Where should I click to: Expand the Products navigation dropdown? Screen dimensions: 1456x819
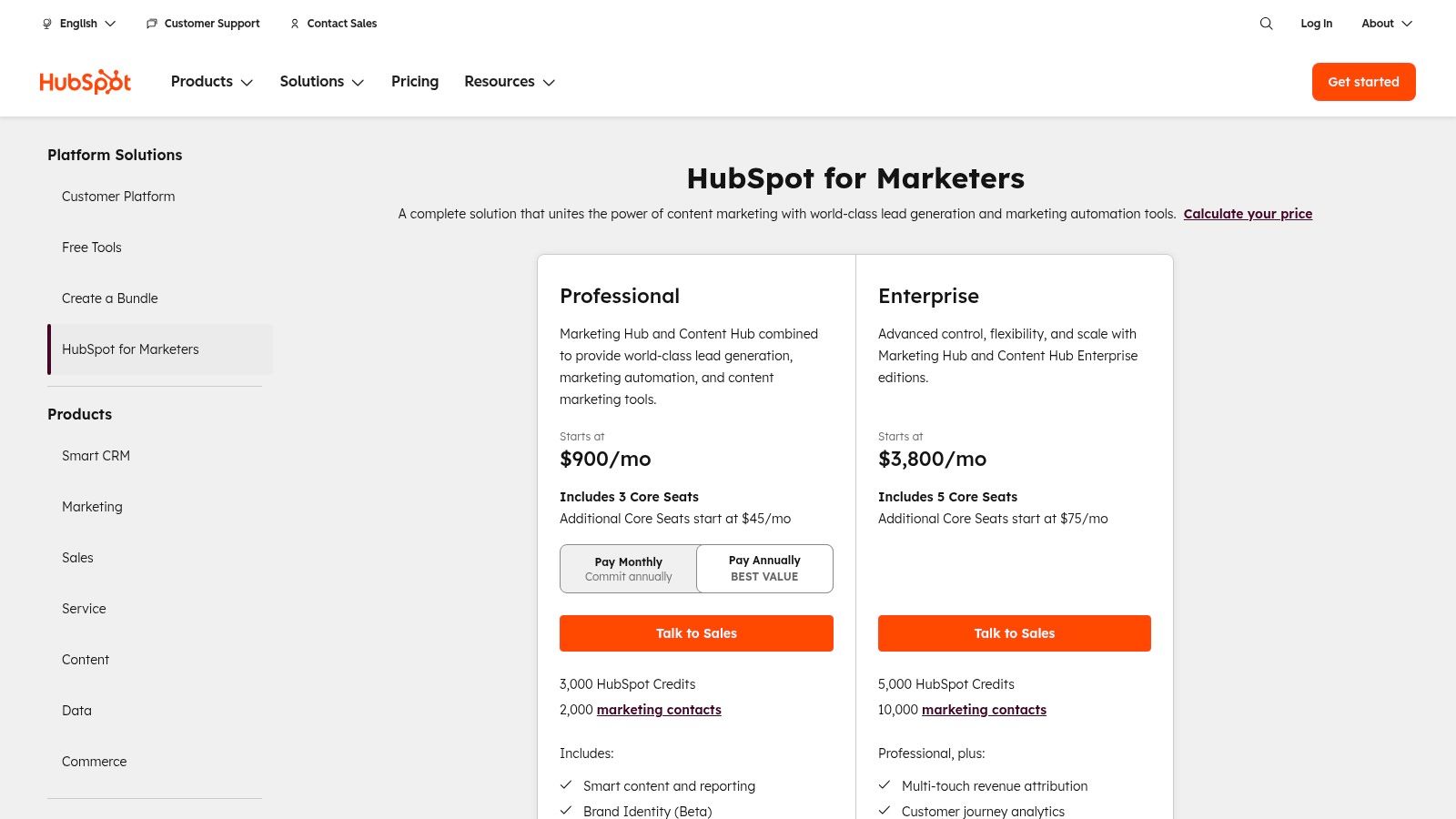coord(212,82)
